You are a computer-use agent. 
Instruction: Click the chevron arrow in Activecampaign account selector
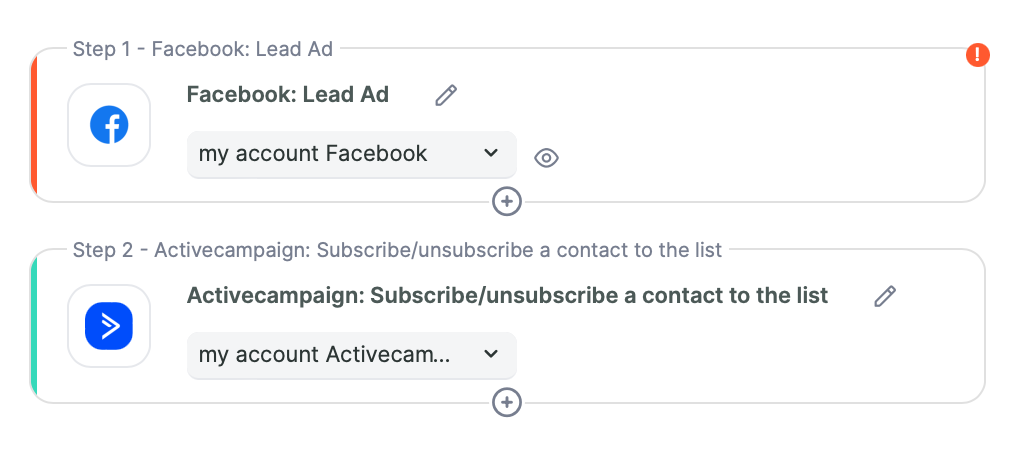pyautogui.click(x=490, y=355)
